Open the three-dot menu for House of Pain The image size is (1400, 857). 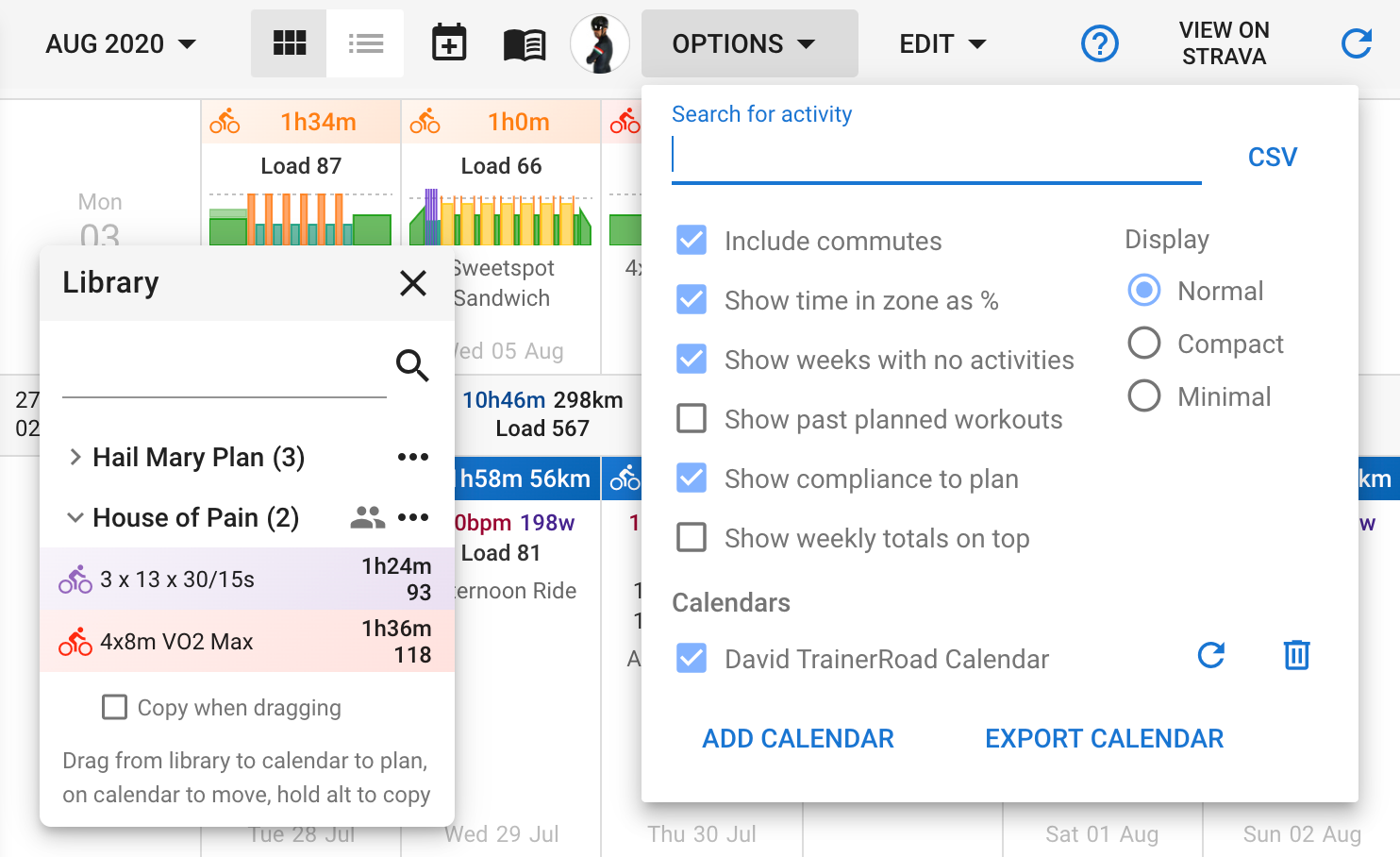[x=412, y=517]
